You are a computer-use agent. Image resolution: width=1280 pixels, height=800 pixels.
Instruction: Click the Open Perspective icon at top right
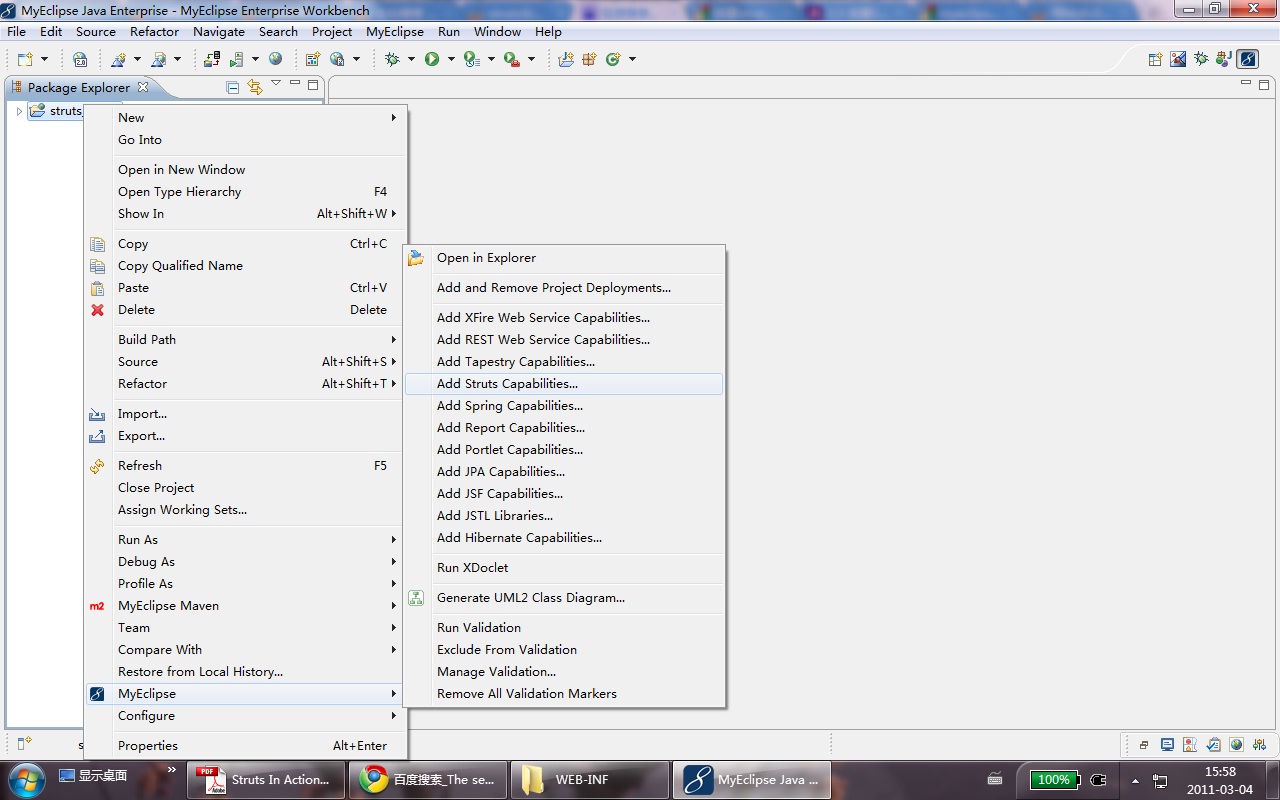coord(1155,59)
